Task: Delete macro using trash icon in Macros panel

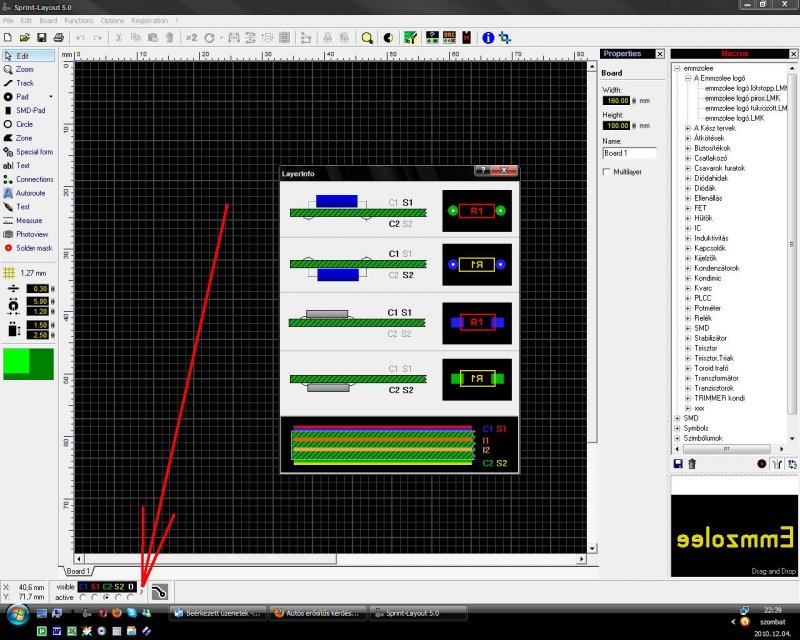Action: coord(692,464)
